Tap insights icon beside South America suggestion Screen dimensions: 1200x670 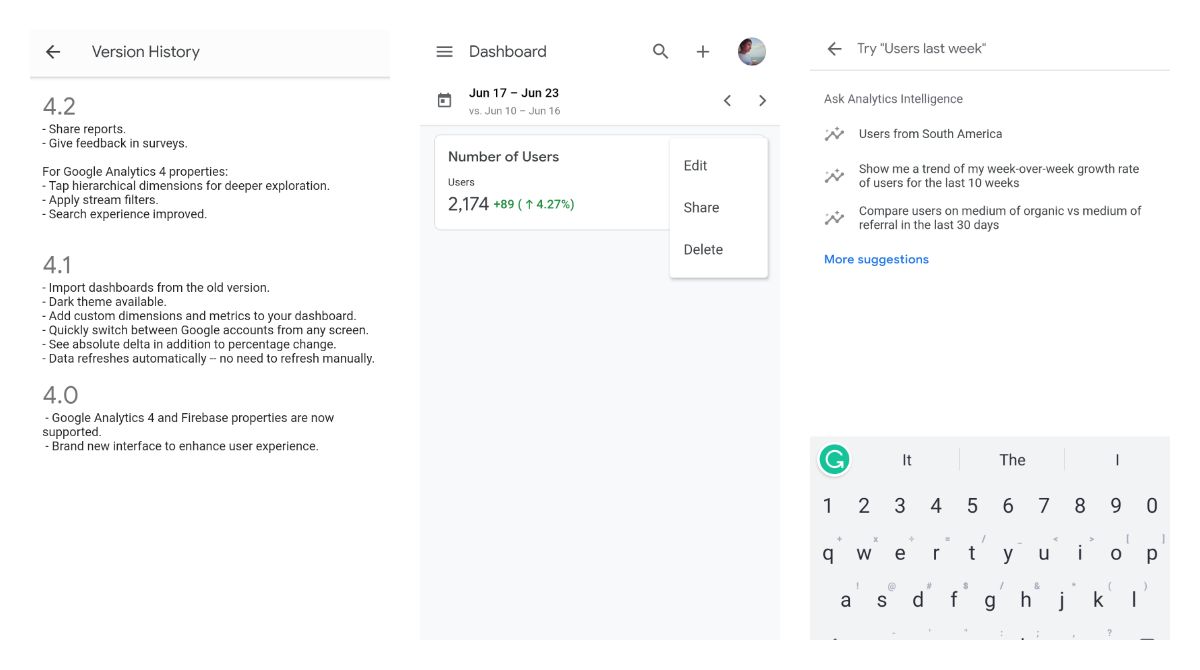(x=834, y=134)
